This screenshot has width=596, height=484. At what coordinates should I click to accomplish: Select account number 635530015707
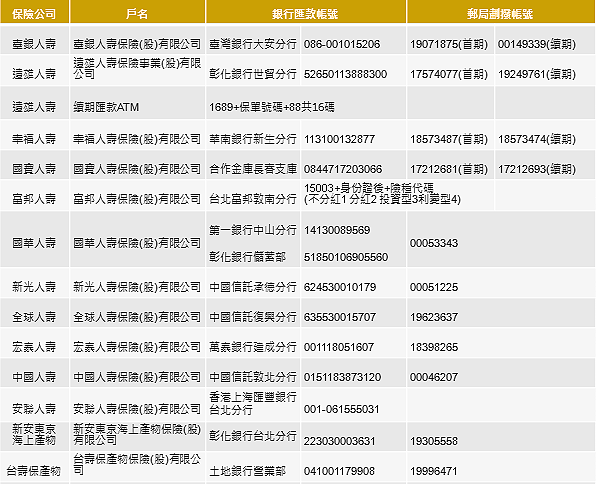coord(340,317)
